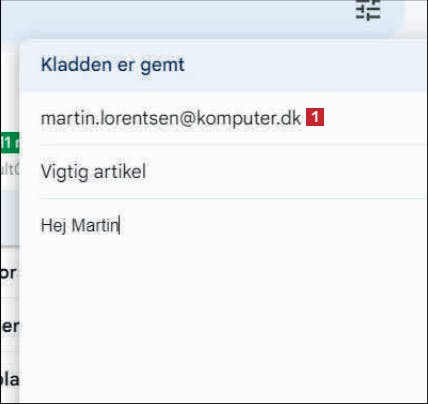Image resolution: width=428 pixels, height=404 pixels.
Task: Click the gray "ult" text at left
Action: pos(10,169)
